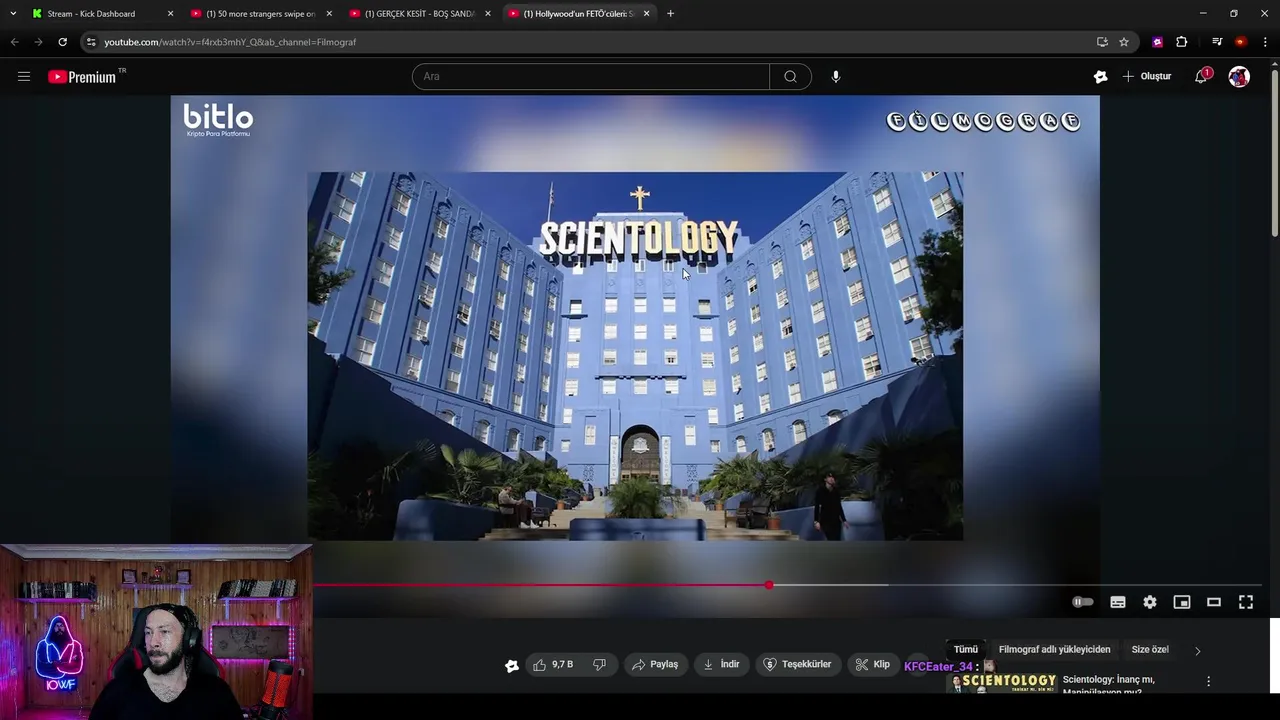Enable miniplayer mode
The height and width of the screenshot is (720, 1280).
(x=1182, y=602)
